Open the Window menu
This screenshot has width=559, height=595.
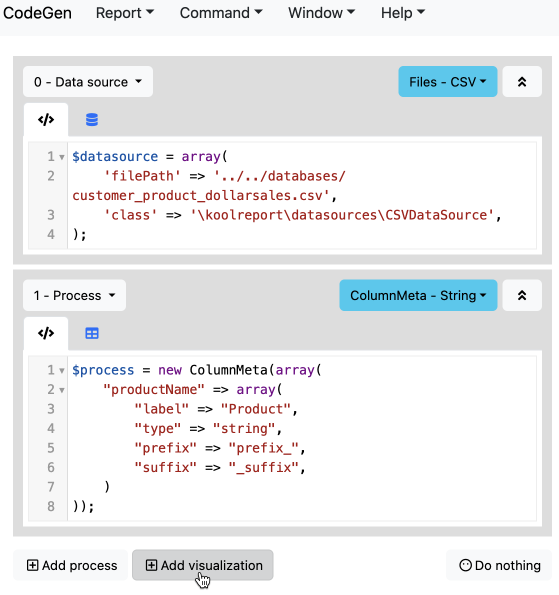coord(321,13)
